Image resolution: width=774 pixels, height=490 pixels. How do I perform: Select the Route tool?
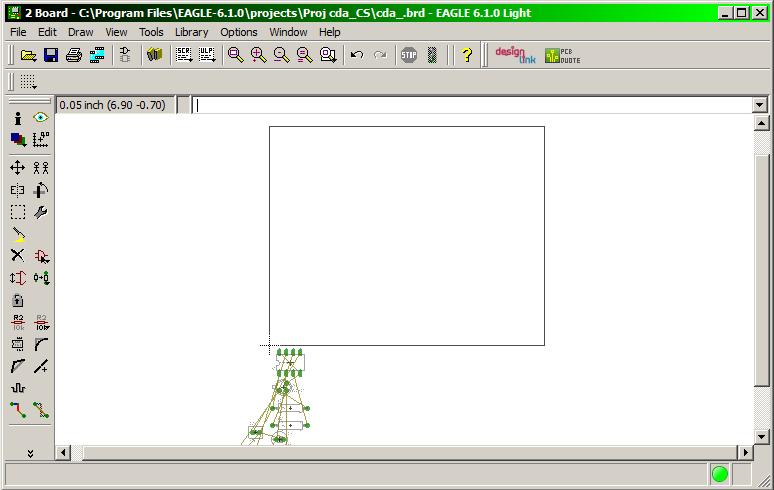coord(18,410)
